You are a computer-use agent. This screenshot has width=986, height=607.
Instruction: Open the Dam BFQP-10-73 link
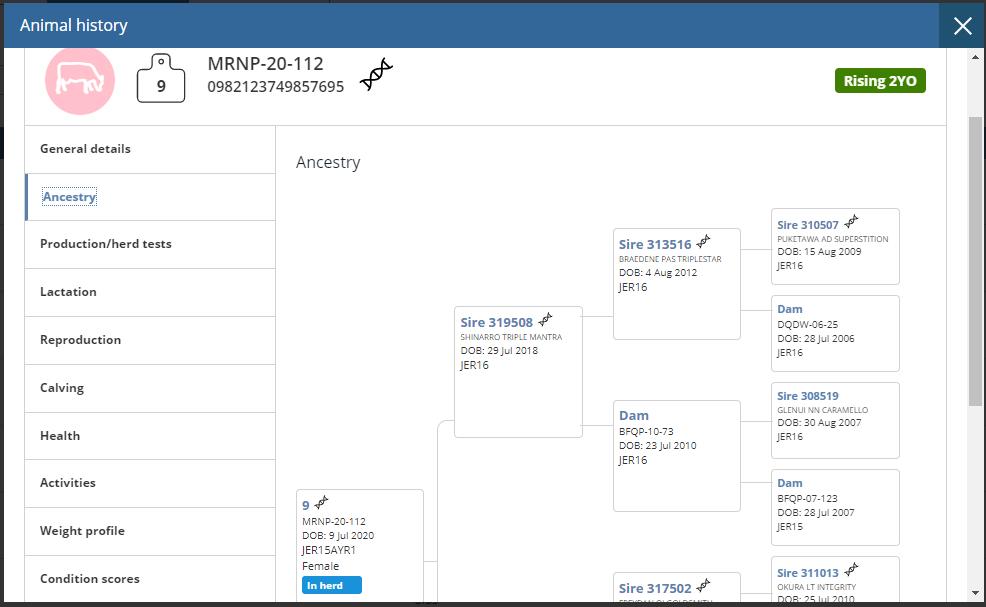[634, 415]
